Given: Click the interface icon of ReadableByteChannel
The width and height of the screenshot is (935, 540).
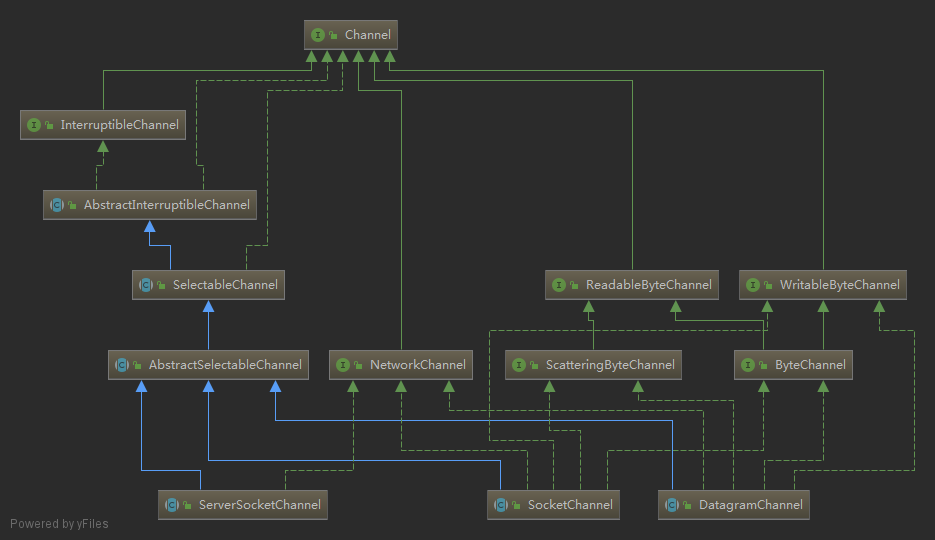Looking at the screenshot, I should pyautogui.click(x=559, y=285).
